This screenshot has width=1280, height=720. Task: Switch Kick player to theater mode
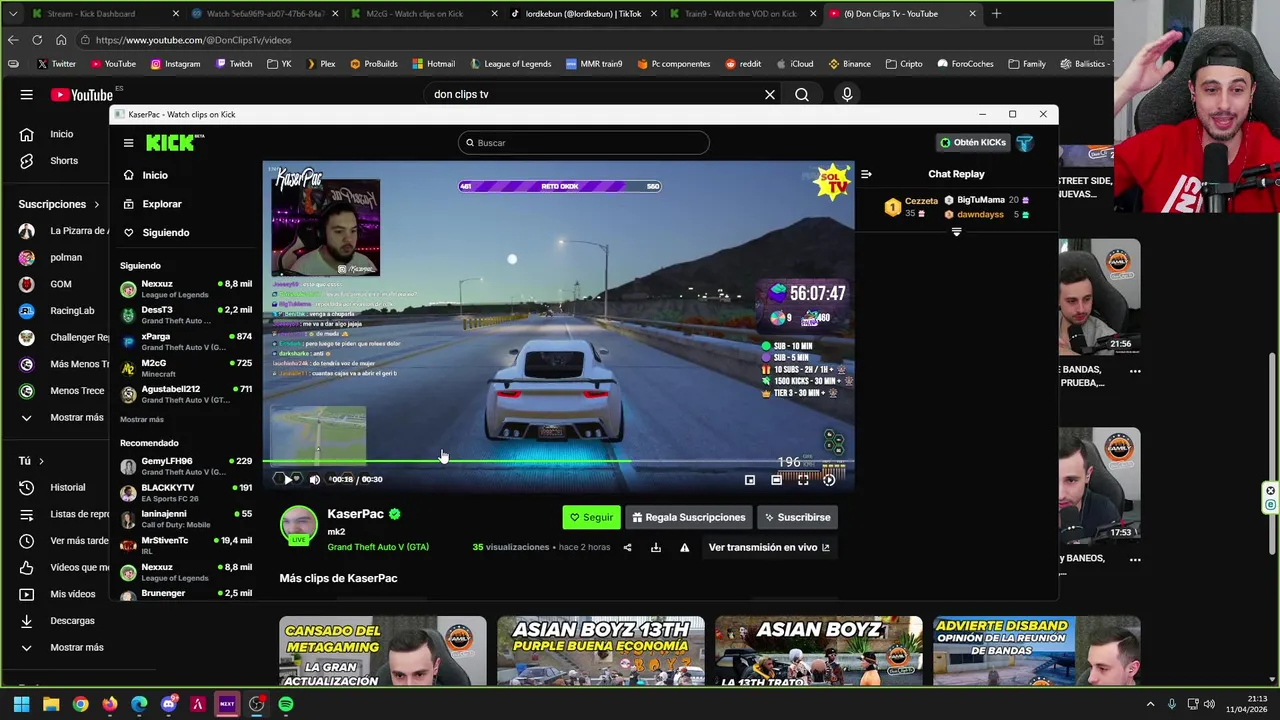click(x=776, y=480)
